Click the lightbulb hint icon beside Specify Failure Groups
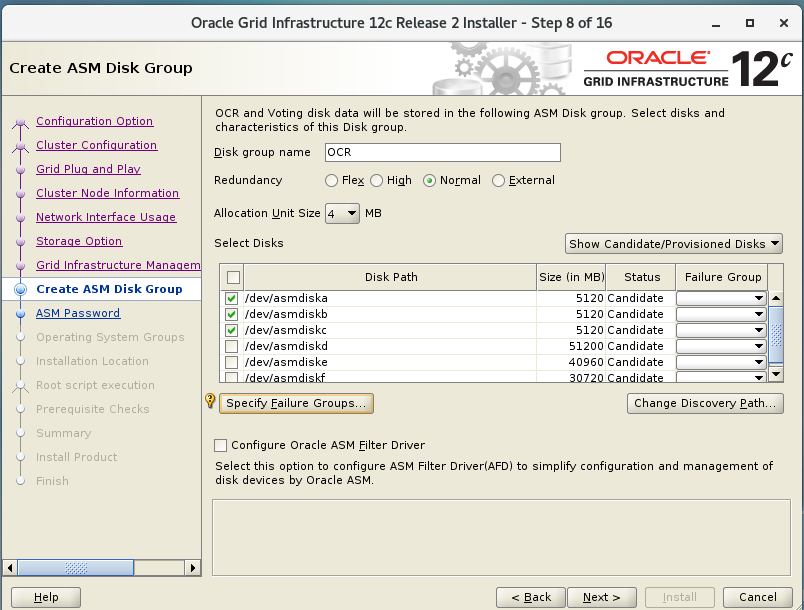 click(210, 400)
